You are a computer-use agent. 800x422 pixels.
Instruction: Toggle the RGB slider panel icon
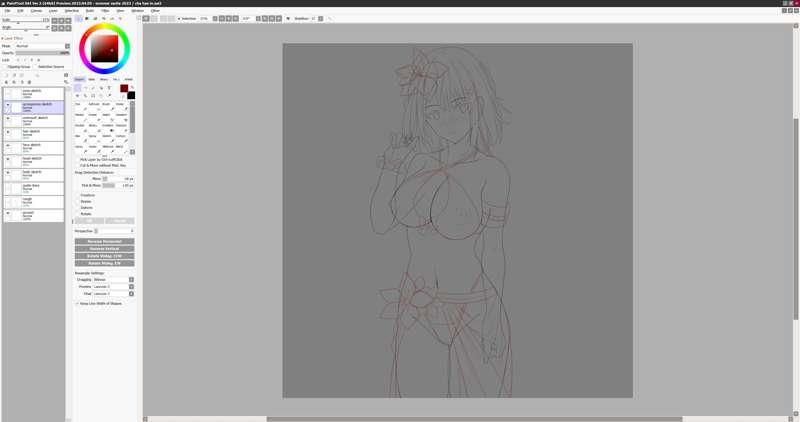(87, 18)
